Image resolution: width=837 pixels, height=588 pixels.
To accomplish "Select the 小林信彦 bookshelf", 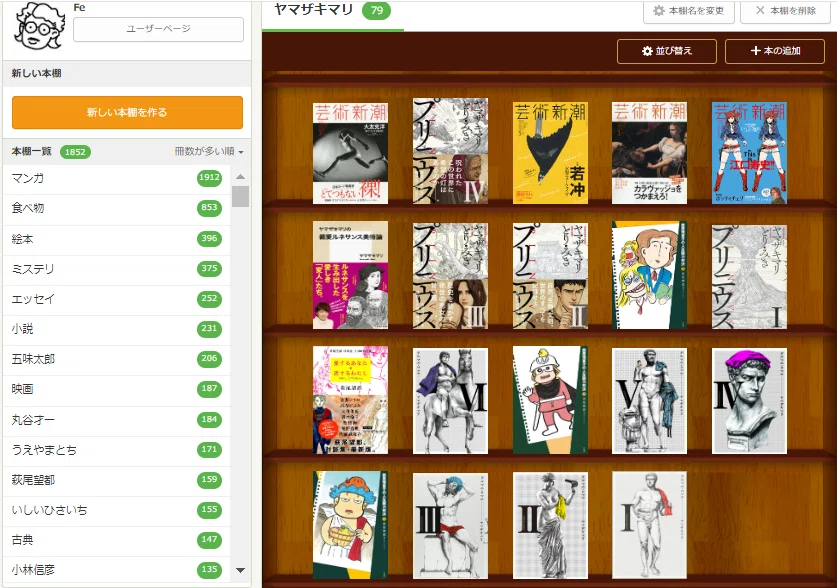I will pyautogui.click(x=117, y=570).
